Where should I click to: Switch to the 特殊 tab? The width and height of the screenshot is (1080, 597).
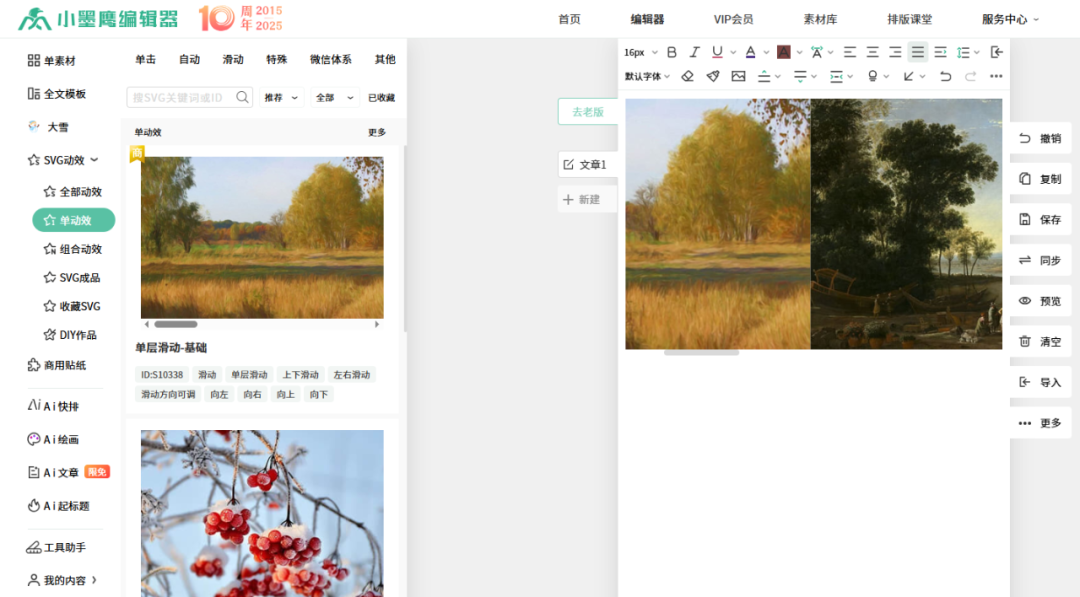[x=276, y=59]
